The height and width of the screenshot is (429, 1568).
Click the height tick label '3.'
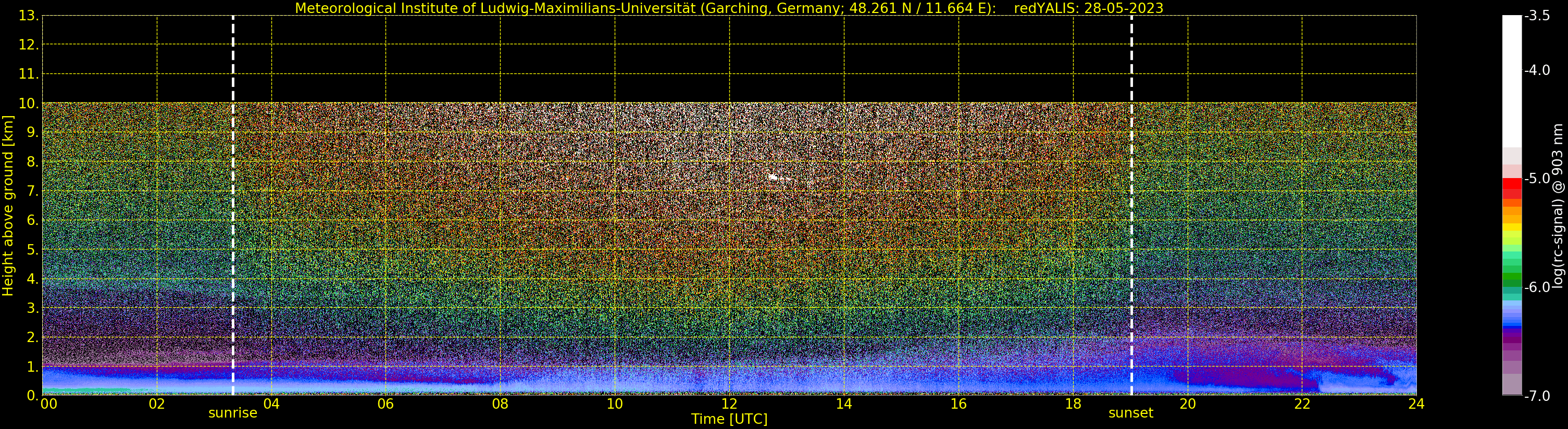(x=33, y=308)
